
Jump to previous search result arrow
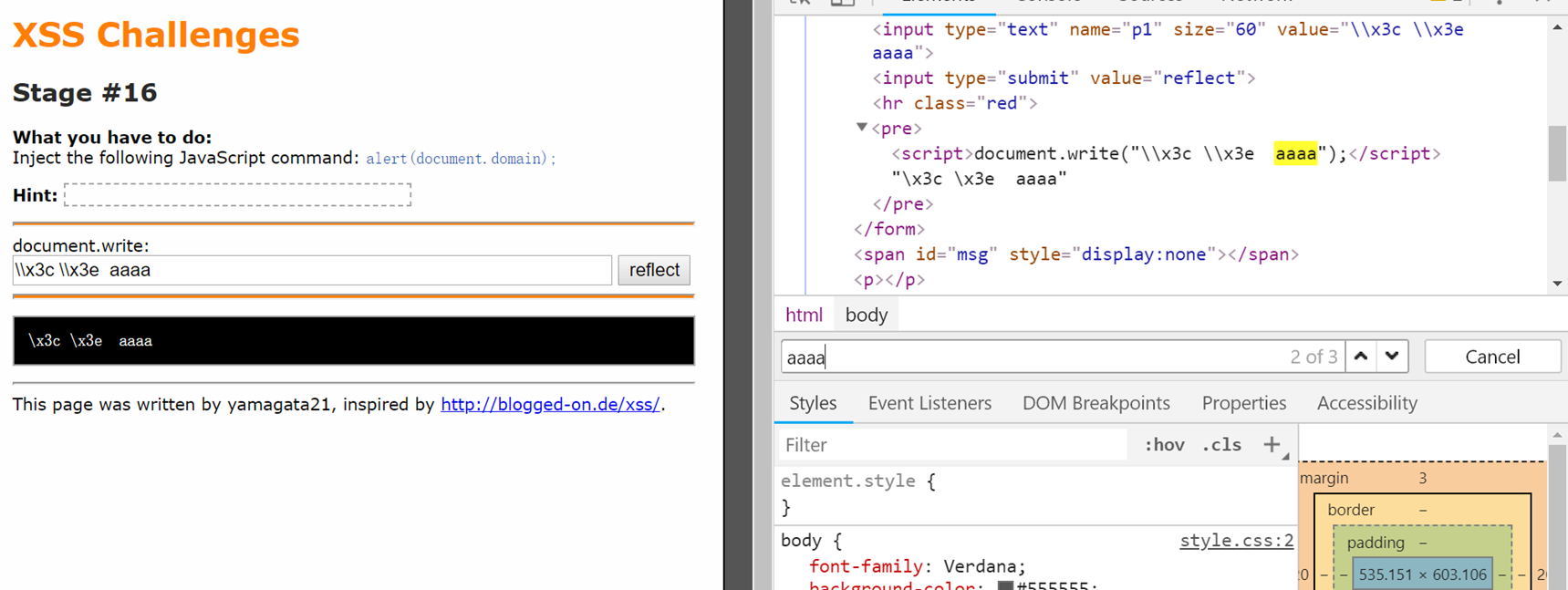[1360, 357]
